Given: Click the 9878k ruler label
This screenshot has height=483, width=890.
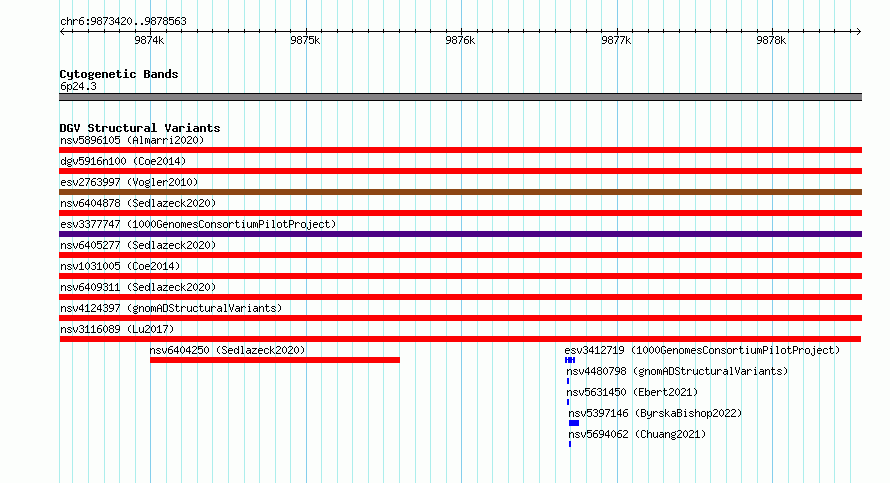Looking at the screenshot, I should point(771,40).
